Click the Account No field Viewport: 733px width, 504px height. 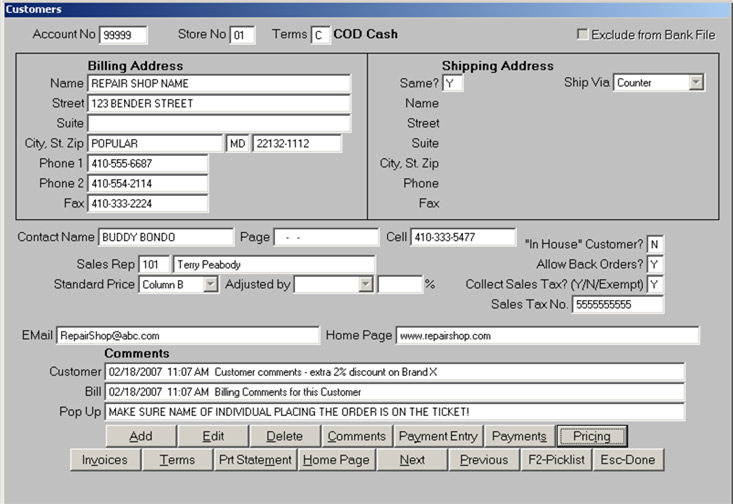[123, 35]
